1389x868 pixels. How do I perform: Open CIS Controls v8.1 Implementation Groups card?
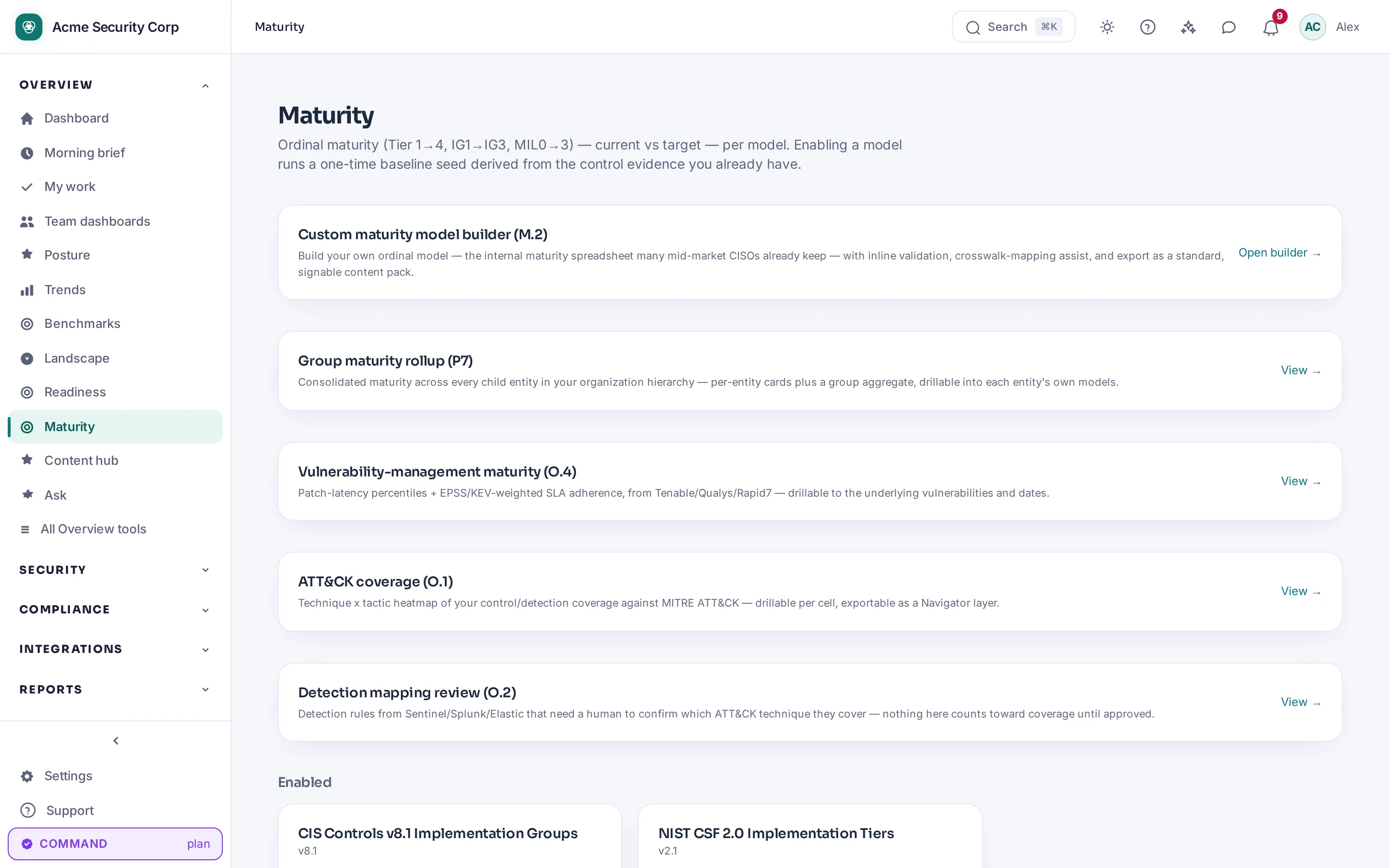tap(449, 836)
